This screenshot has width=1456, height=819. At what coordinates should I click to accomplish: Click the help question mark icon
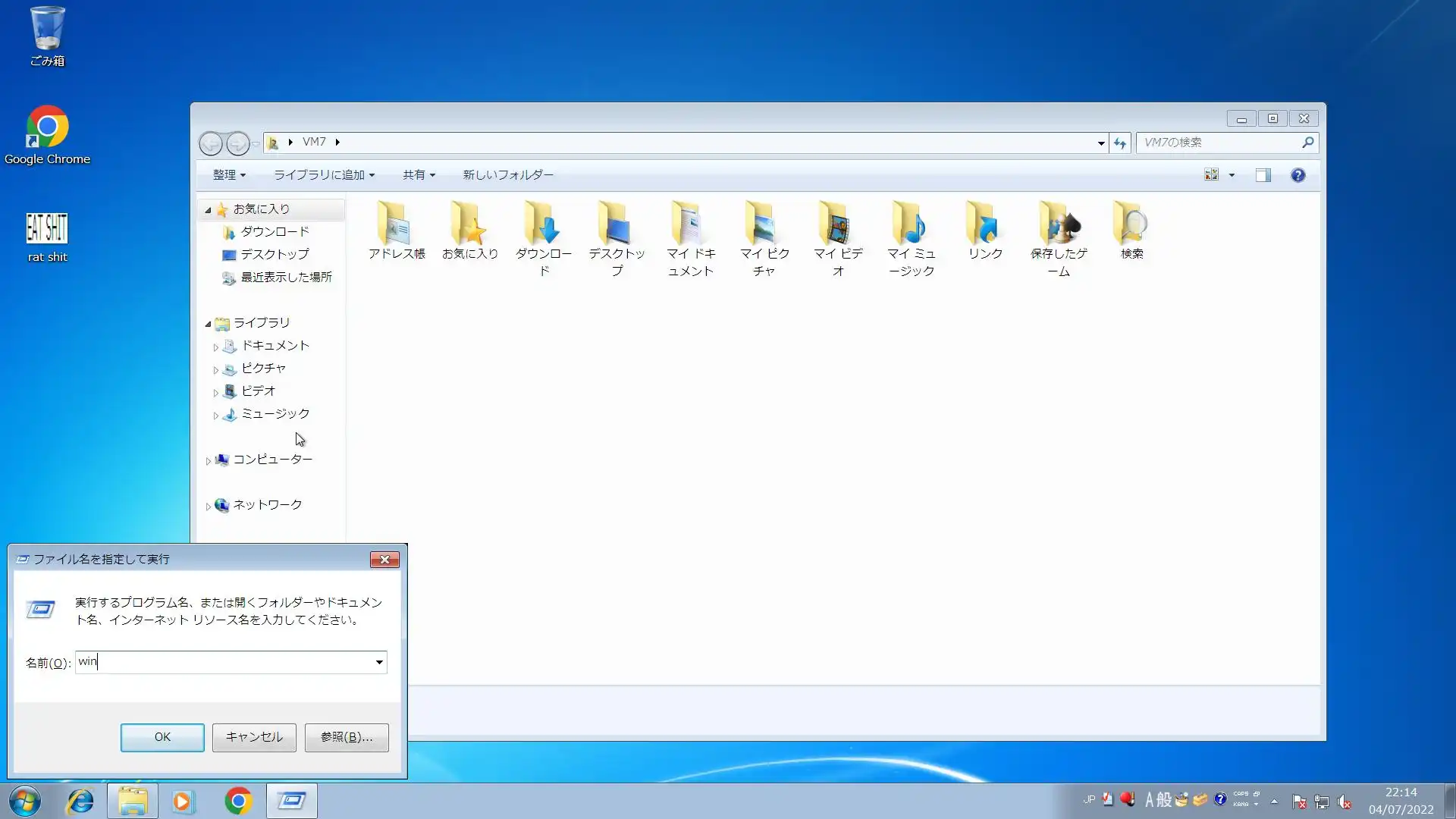pyautogui.click(x=1298, y=175)
